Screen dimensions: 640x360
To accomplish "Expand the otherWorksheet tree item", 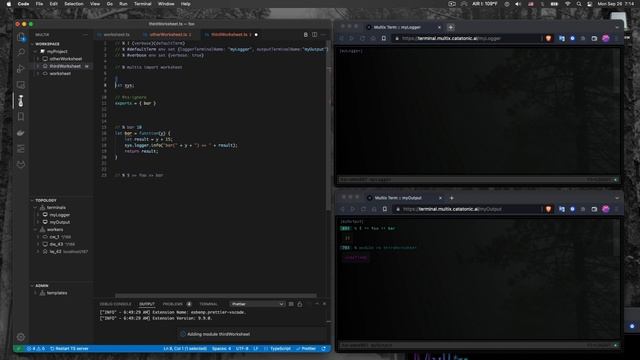I will (x=38, y=59).
